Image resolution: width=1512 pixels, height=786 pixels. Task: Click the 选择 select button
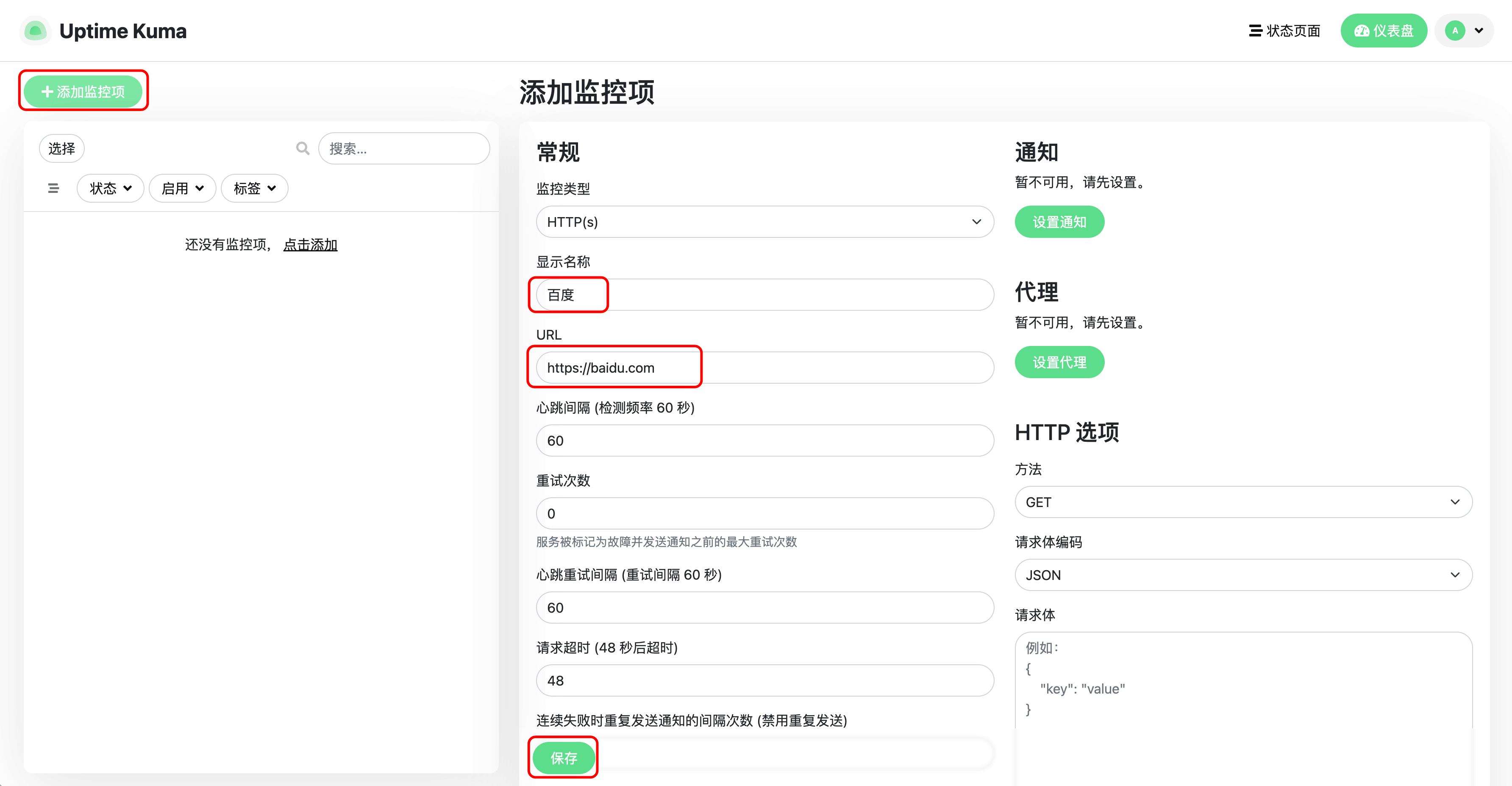coord(61,148)
